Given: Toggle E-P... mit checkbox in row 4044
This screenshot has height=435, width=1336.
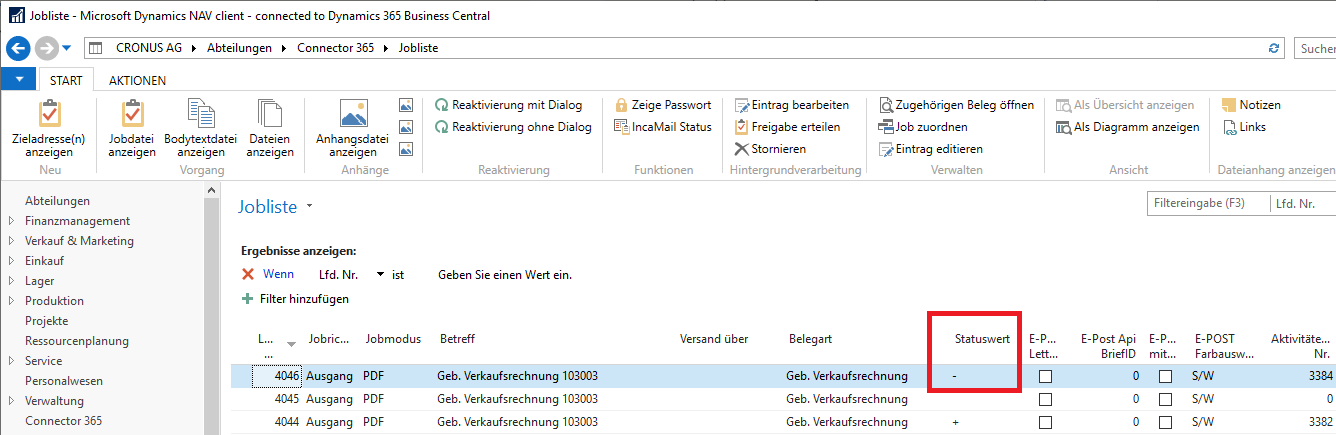Looking at the screenshot, I should click(1165, 422).
